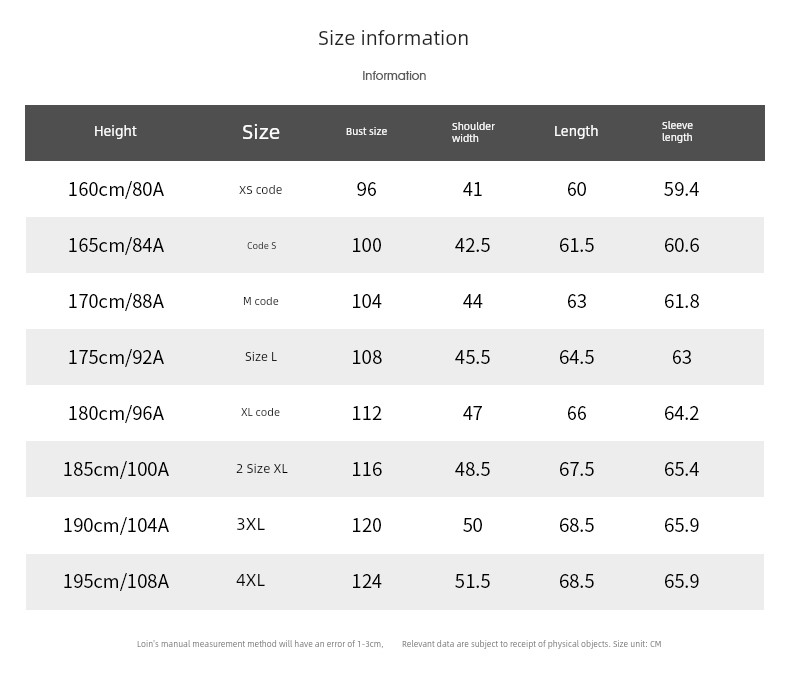Click the '2 Size XL' cell
Viewport: 790px width, 678px height.
262,469
